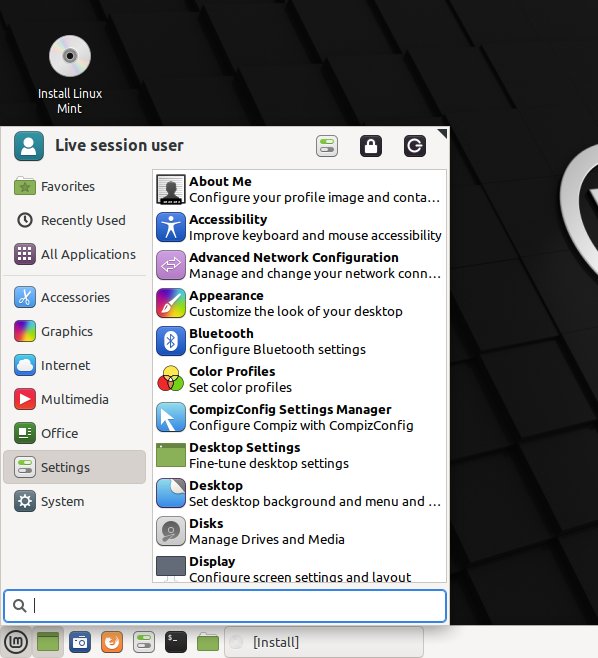Open the Desktop Settings icon
Viewport: 598px width, 658px height.
coord(171,455)
